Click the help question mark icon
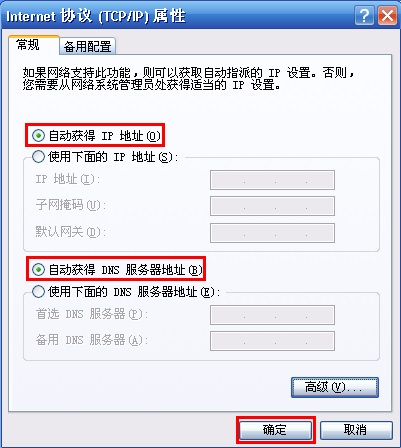The width and height of the screenshot is (401, 448). [x=364, y=16]
